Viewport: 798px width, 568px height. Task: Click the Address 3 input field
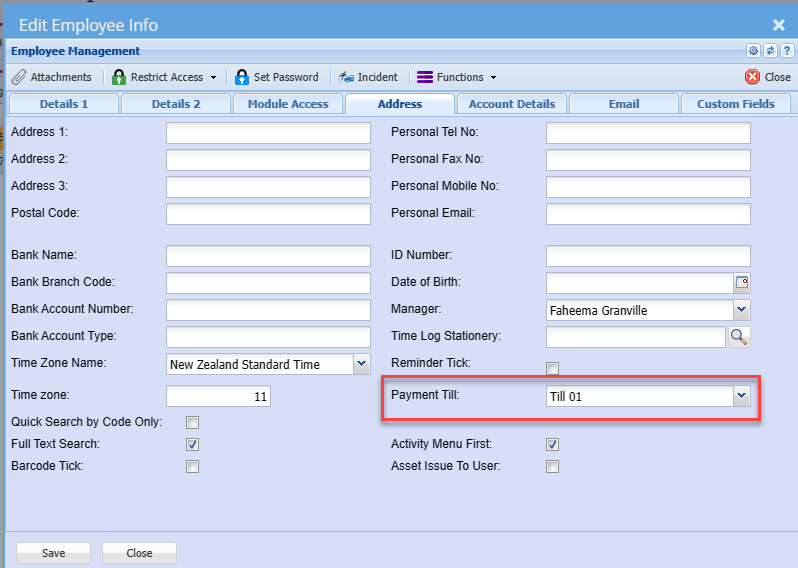268,187
